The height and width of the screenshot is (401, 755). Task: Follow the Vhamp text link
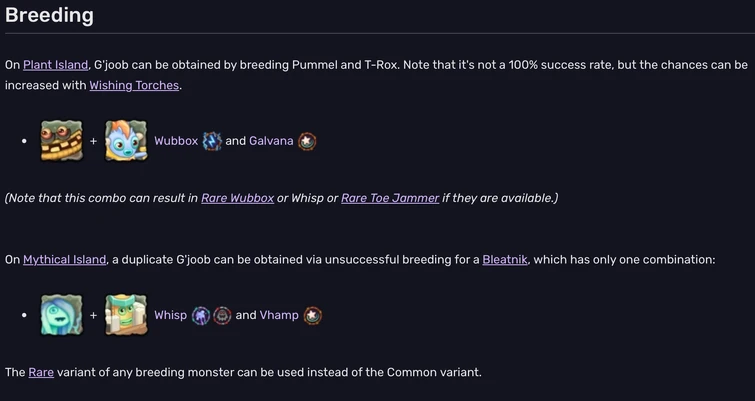pyautogui.click(x=279, y=315)
